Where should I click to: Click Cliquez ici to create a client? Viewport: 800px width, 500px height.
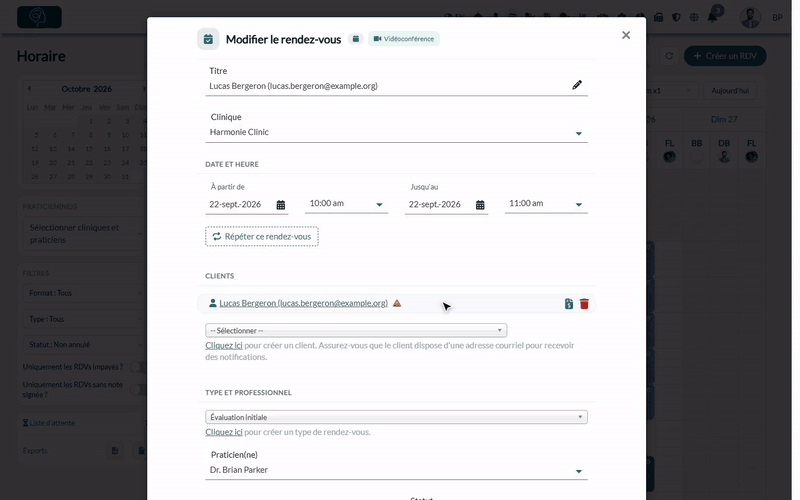(x=224, y=345)
